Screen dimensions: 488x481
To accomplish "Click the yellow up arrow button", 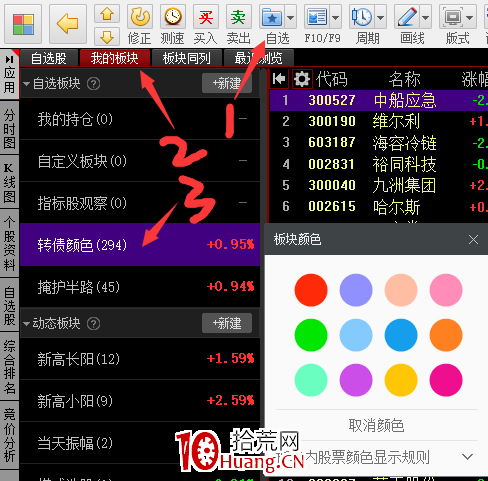I will (x=107, y=14).
